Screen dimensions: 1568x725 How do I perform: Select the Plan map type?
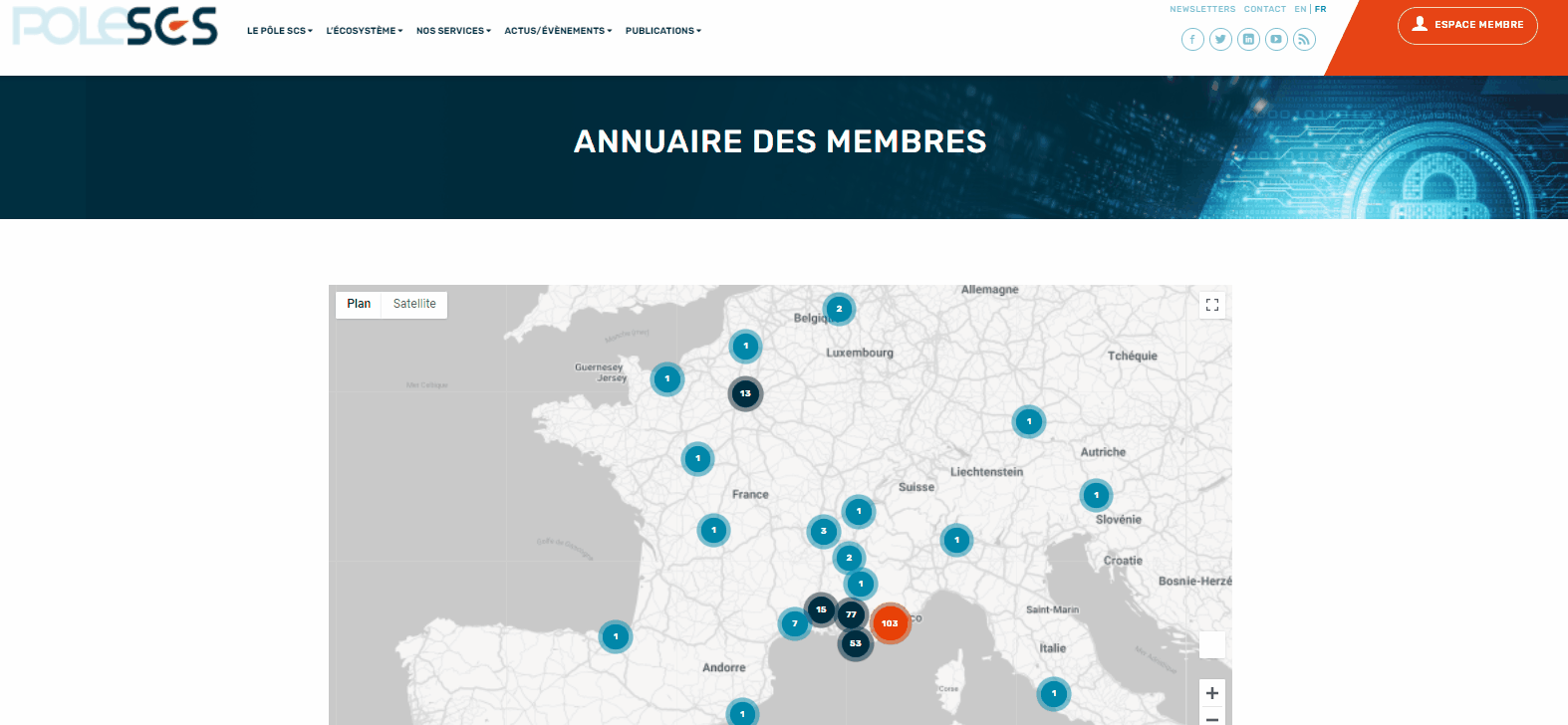coord(359,304)
